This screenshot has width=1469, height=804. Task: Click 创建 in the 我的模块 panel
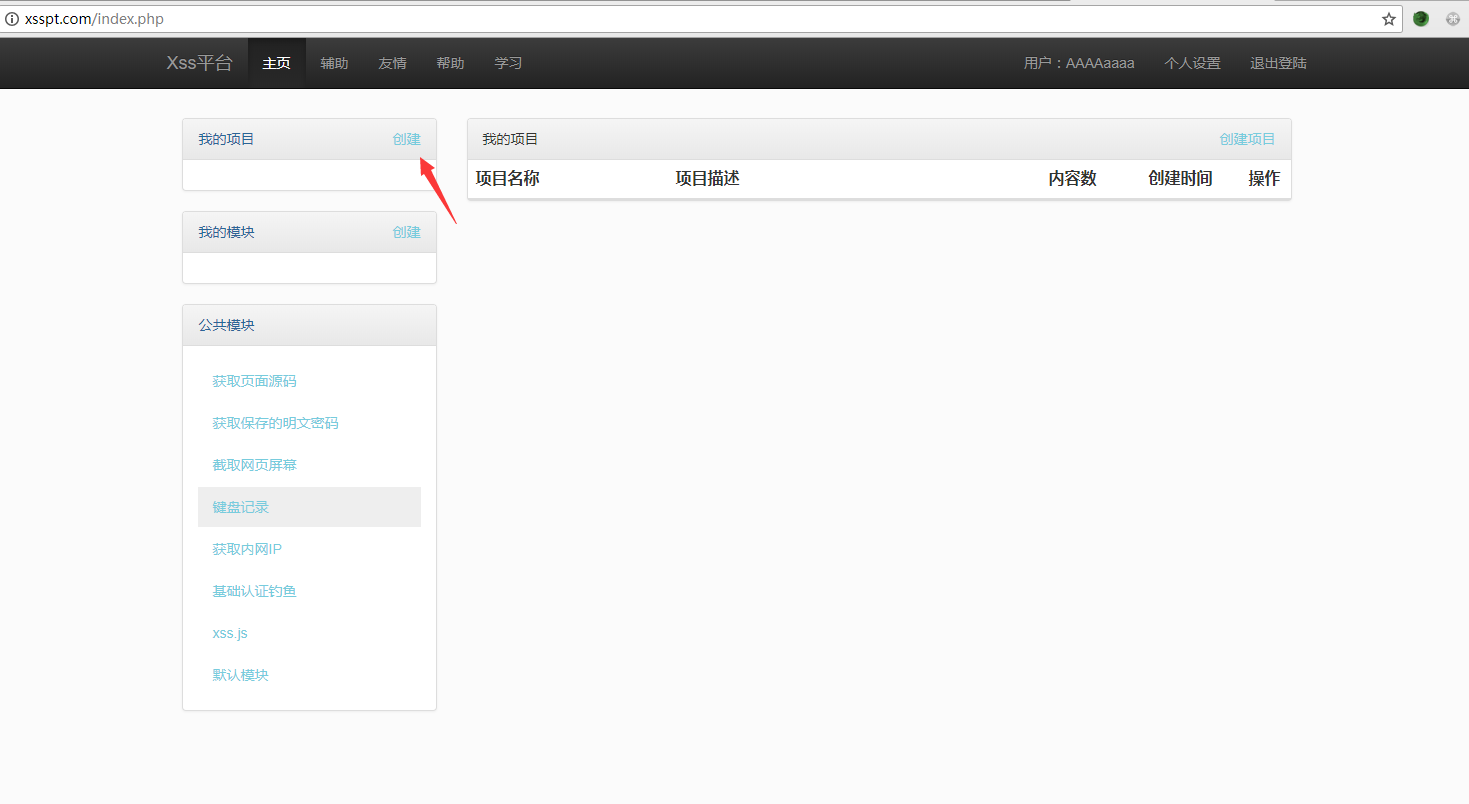[x=406, y=232]
